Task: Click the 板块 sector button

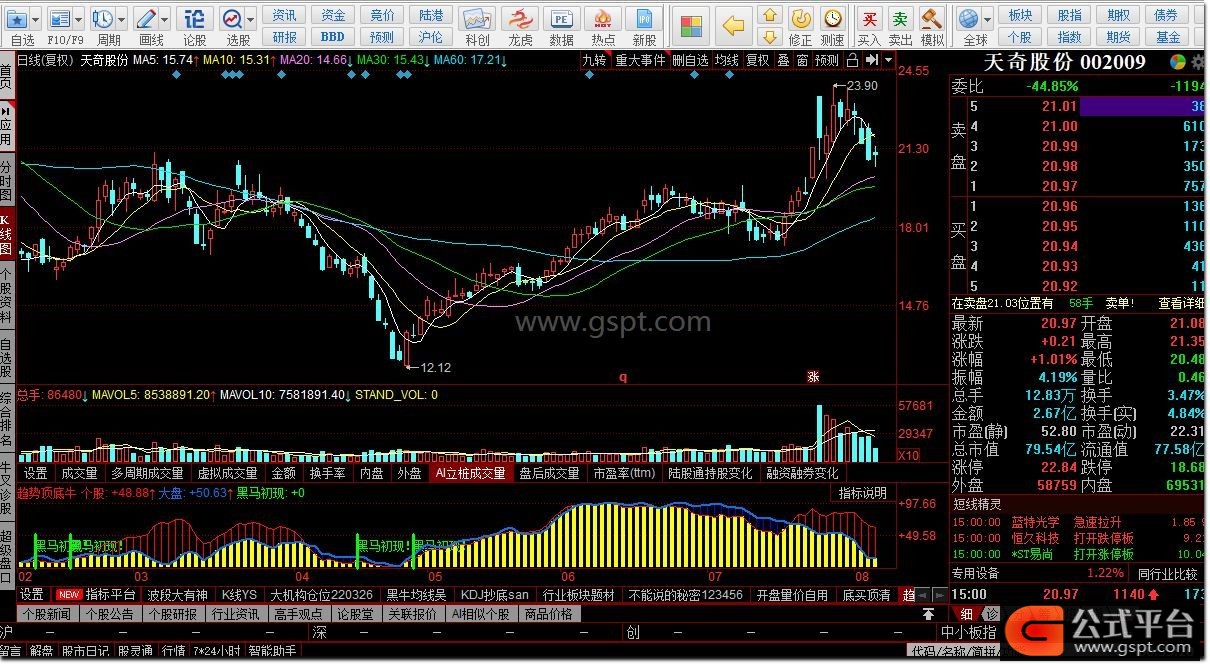Action: [x=1020, y=15]
